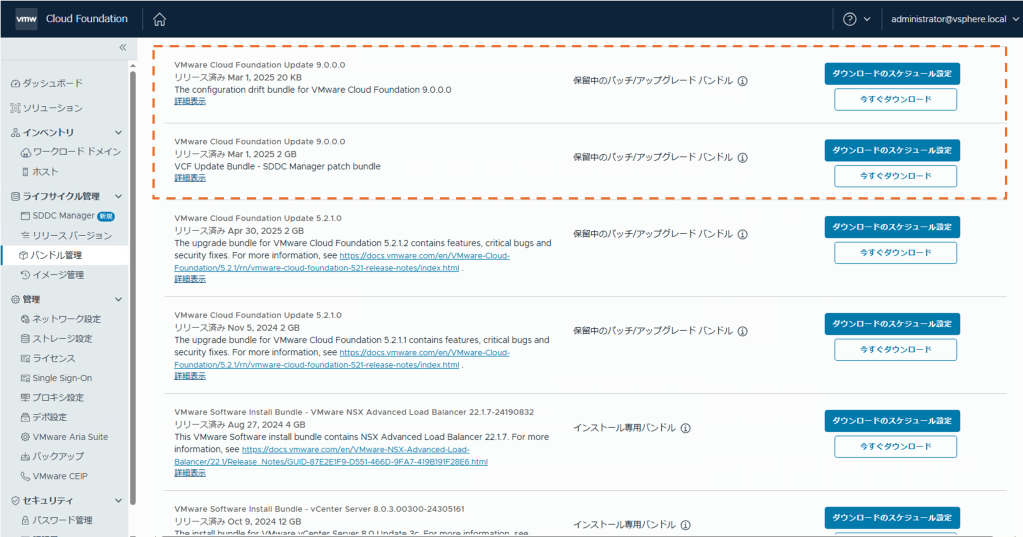
Task: Show details of NSX Load Balancer bundle
Action: pyautogui.click(x=190, y=473)
